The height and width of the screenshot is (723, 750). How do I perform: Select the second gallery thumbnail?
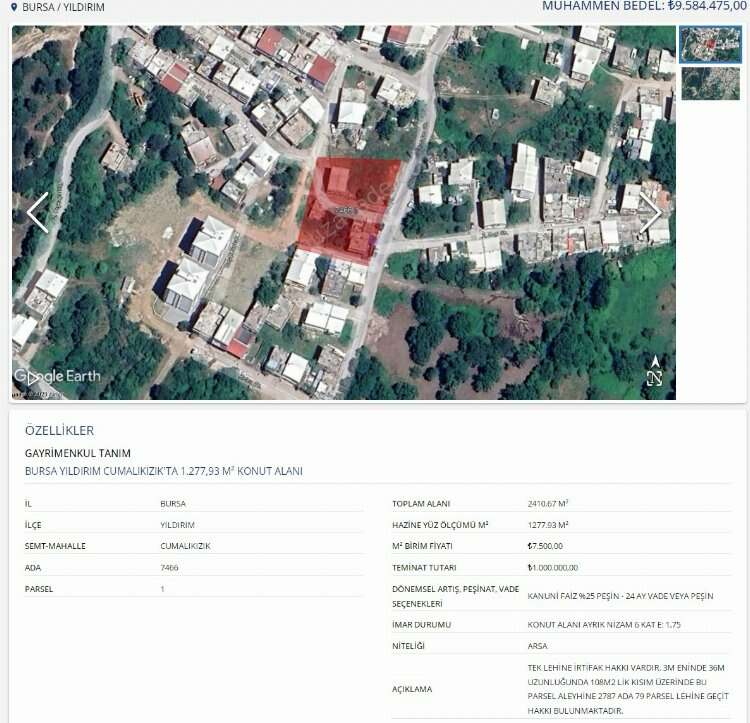[x=710, y=84]
